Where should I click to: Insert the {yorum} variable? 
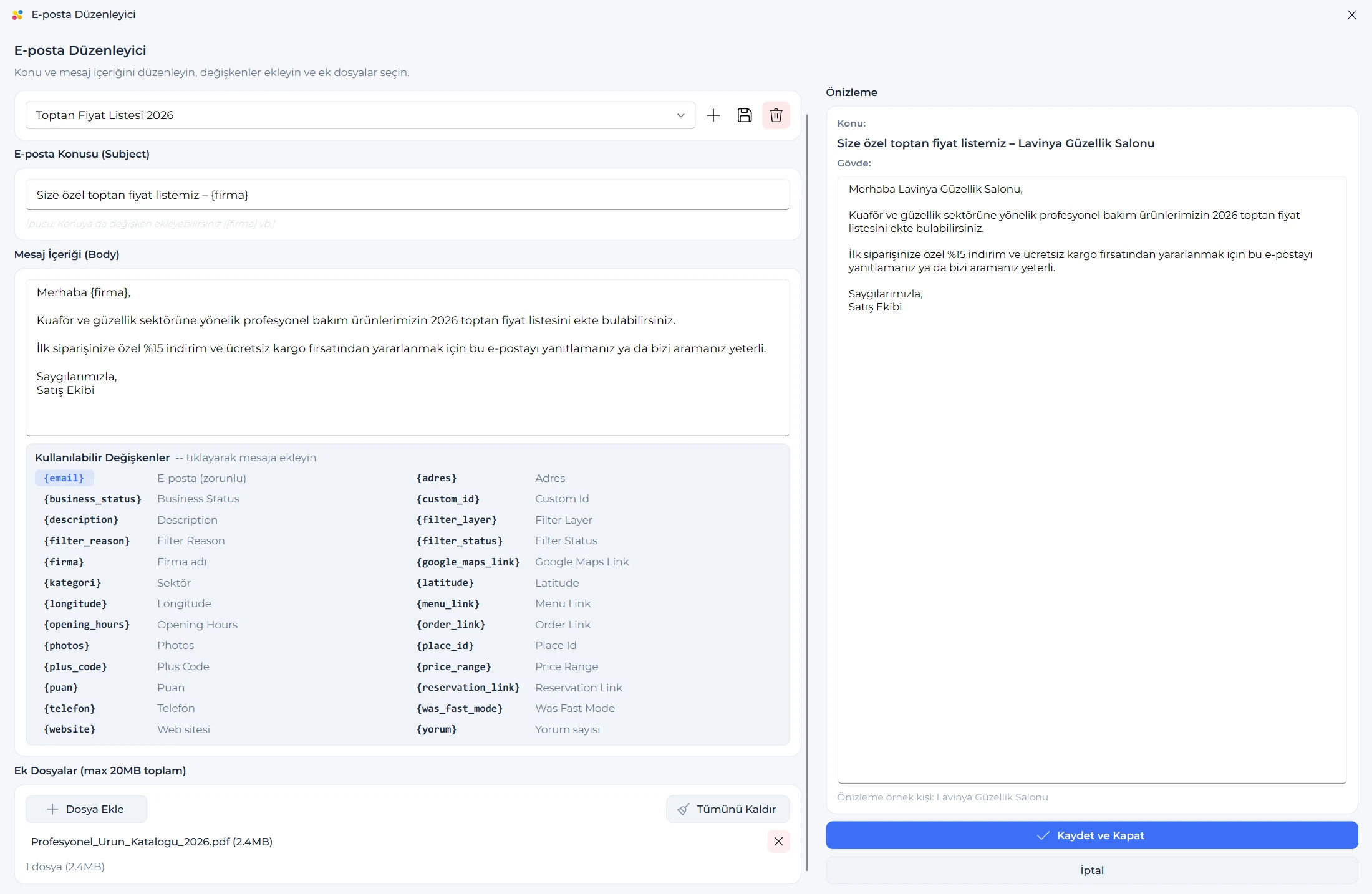437,729
